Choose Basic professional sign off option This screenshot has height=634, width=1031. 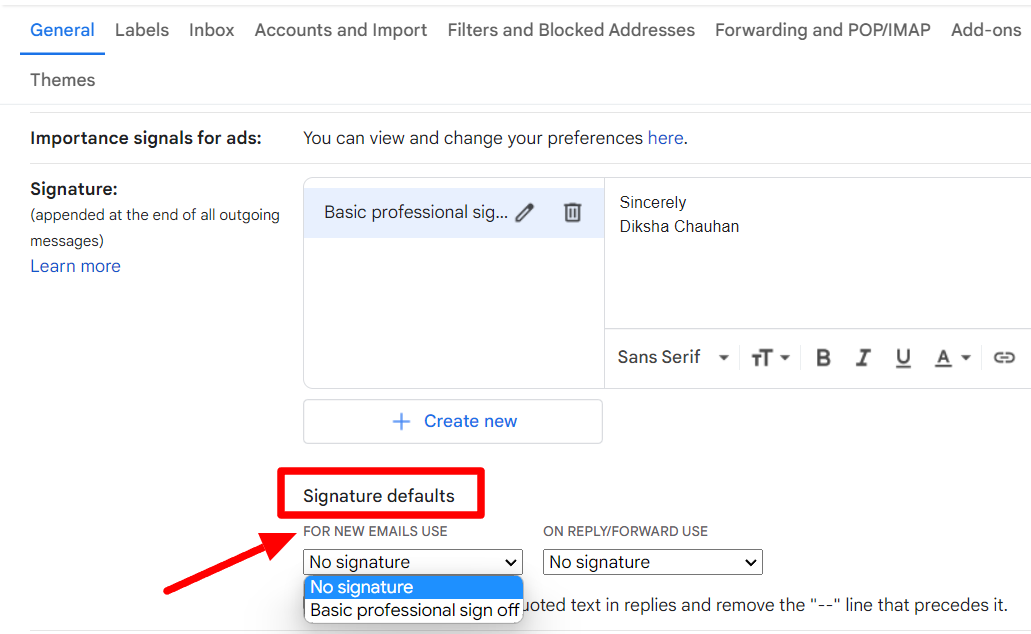click(414, 610)
